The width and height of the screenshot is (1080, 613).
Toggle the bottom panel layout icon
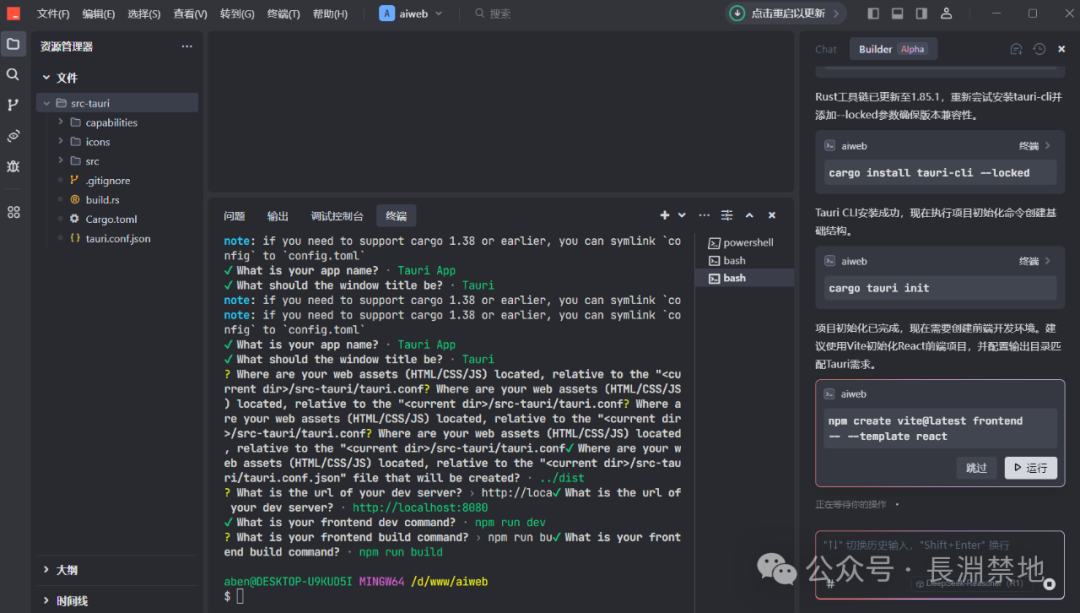tap(897, 13)
